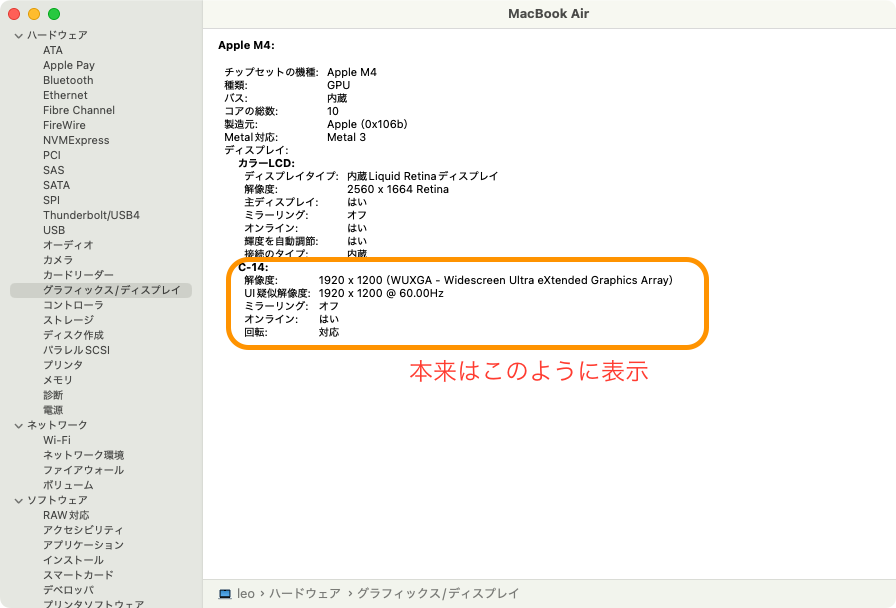Open the Thunderbolt/USB4 entry
The width and height of the screenshot is (896, 608).
[91, 215]
